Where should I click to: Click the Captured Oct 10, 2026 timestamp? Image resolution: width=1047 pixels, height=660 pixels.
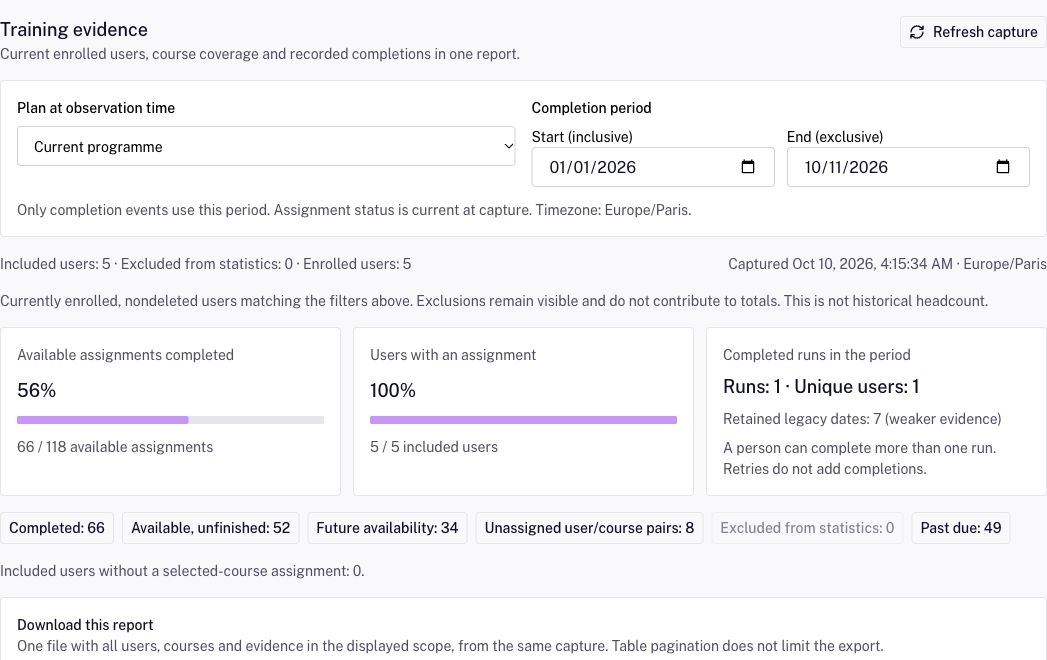coord(887,264)
